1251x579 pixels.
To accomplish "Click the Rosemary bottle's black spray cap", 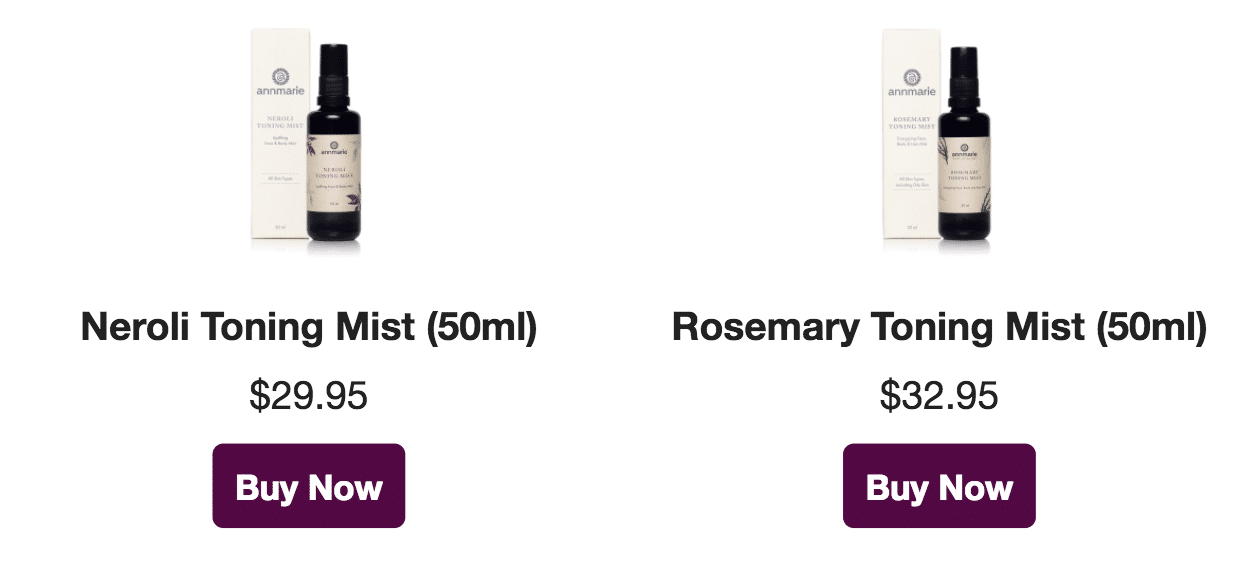I will tap(964, 74).
